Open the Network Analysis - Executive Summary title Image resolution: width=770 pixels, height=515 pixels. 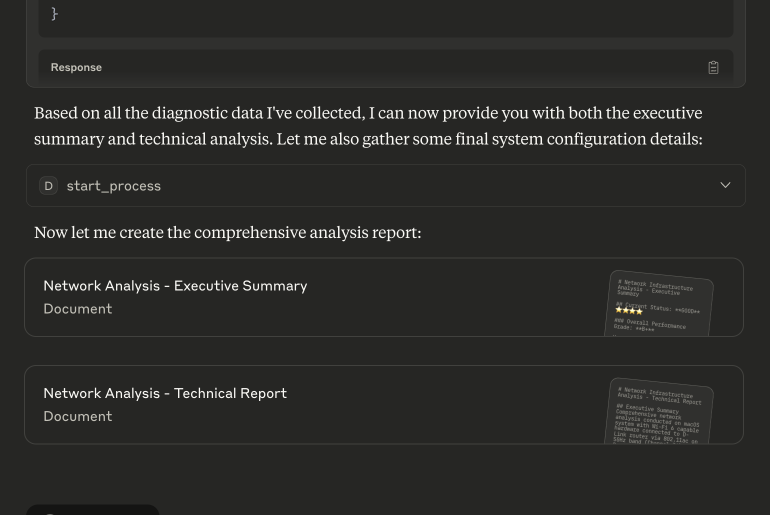point(175,286)
